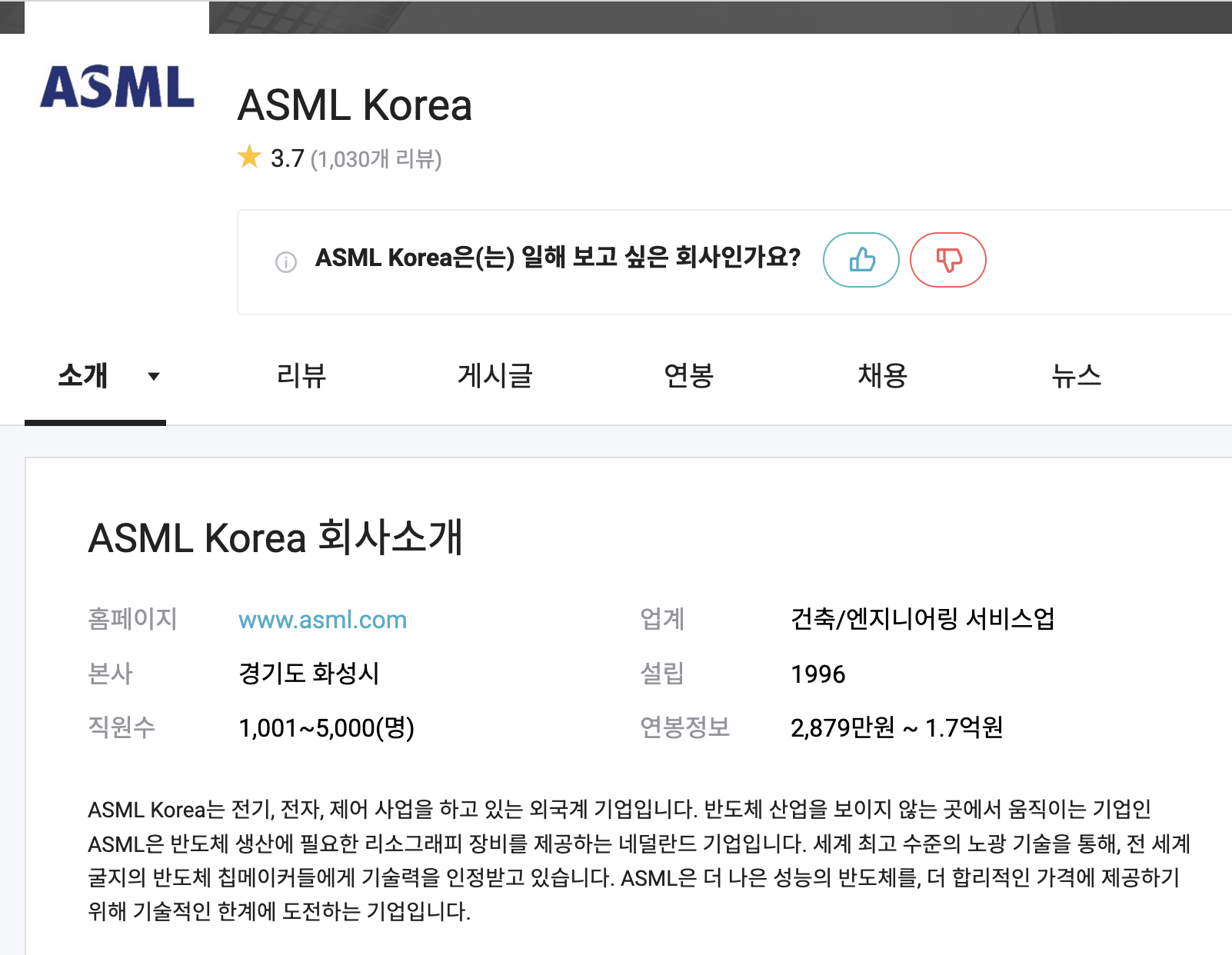
Task: Click the 본사 label
Action: [x=111, y=674]
